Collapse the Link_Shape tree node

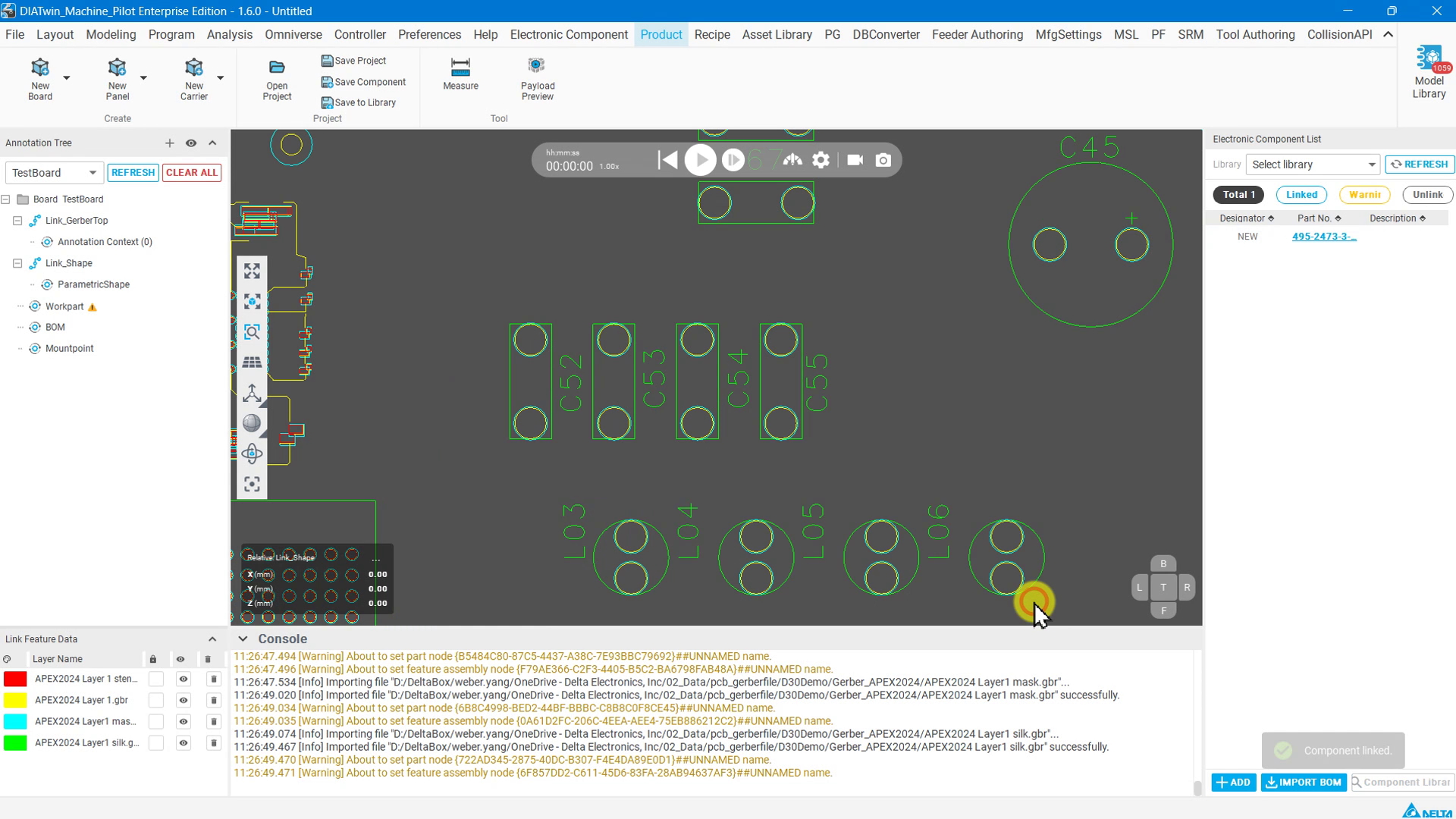pyautogui.click(x=17, y=263)
